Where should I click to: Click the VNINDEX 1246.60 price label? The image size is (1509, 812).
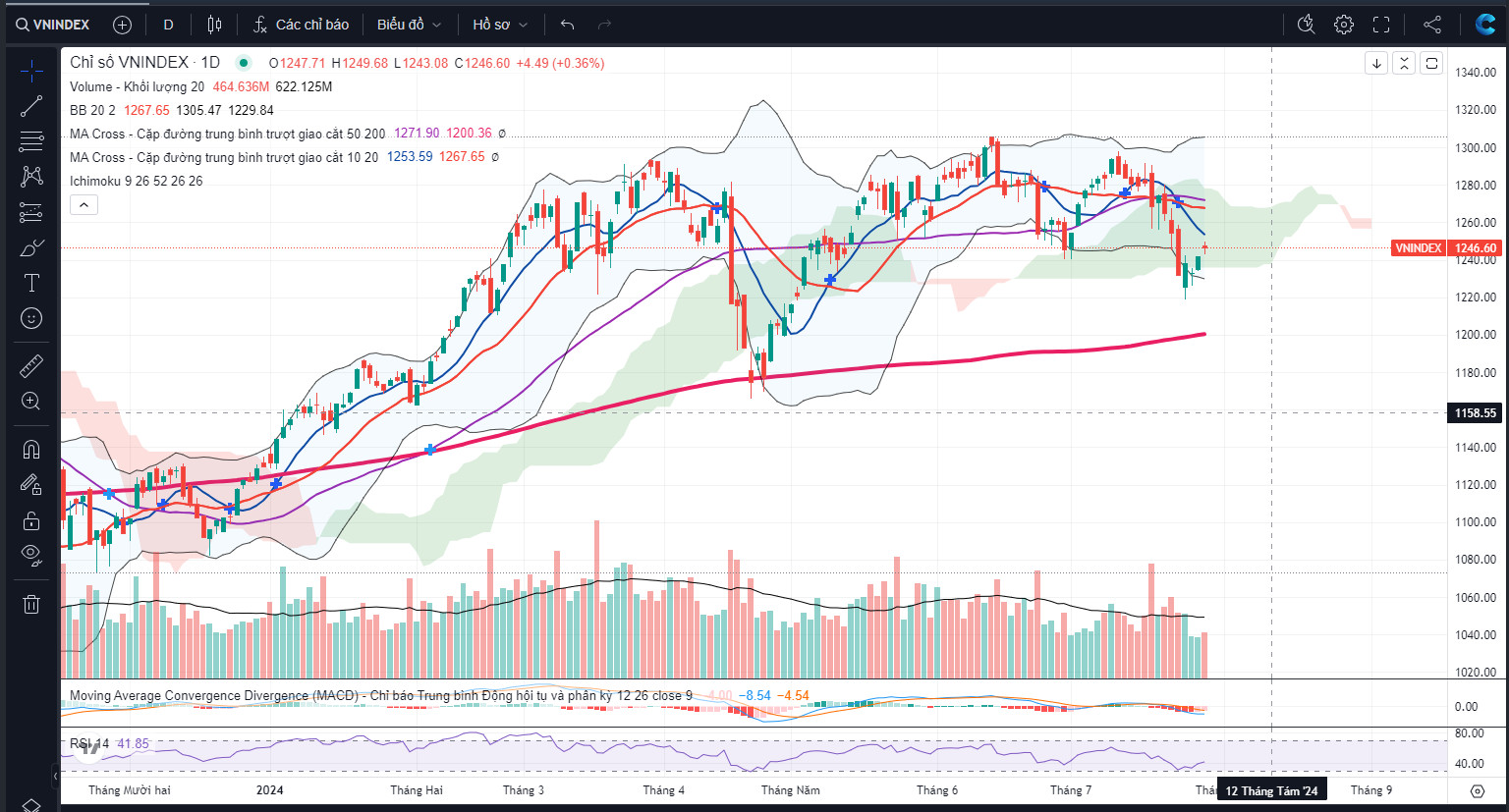click(x=1446, y=248)
